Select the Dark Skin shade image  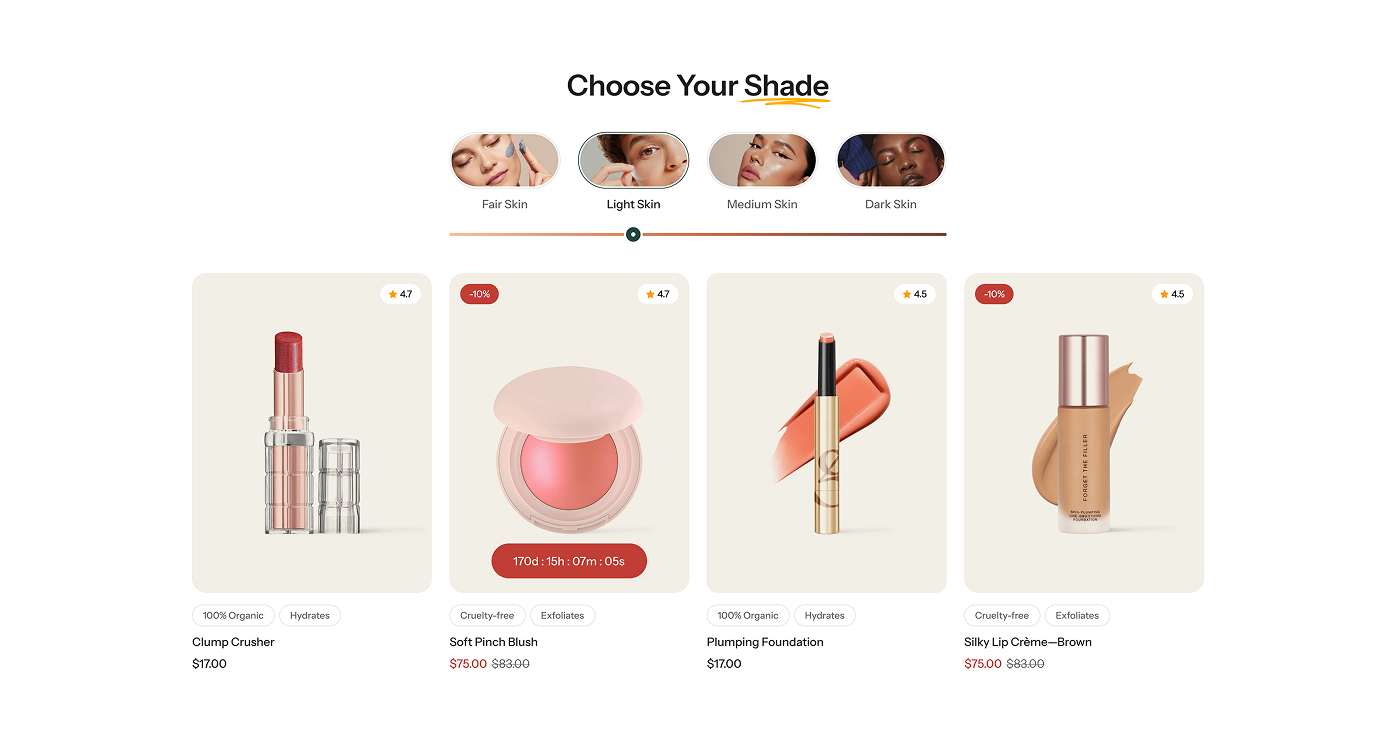click(890, 160)
